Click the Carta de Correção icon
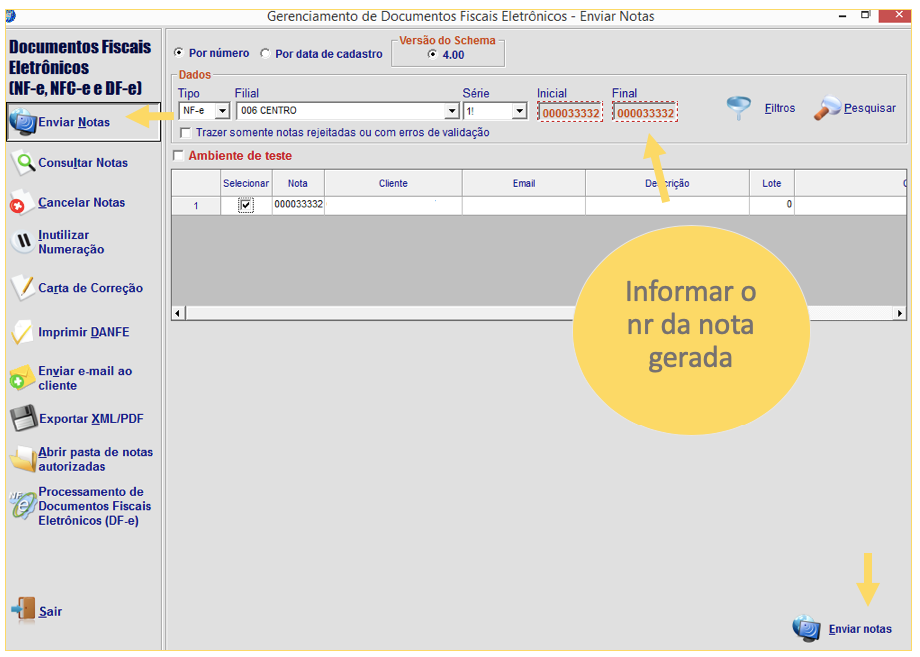Image resolution: width=920 pixels, height=657 pixels. [x=22, y=288]
